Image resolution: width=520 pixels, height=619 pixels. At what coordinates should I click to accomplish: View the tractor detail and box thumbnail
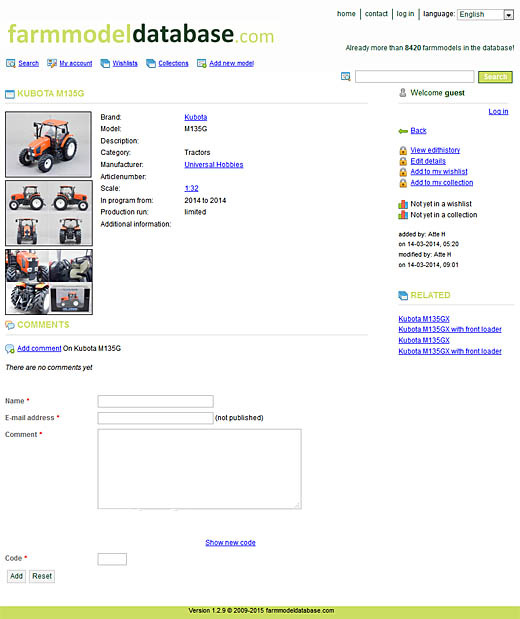49,282
